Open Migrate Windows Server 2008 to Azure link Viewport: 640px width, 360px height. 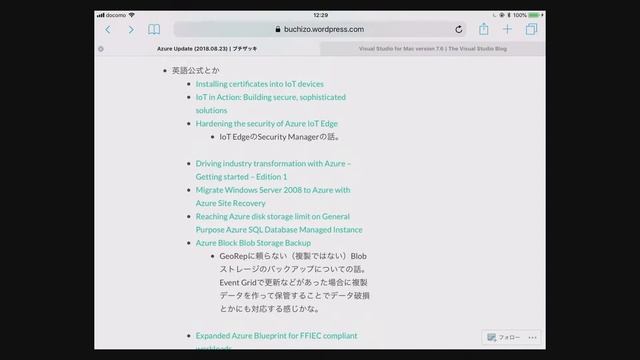(x=273, y=196)
